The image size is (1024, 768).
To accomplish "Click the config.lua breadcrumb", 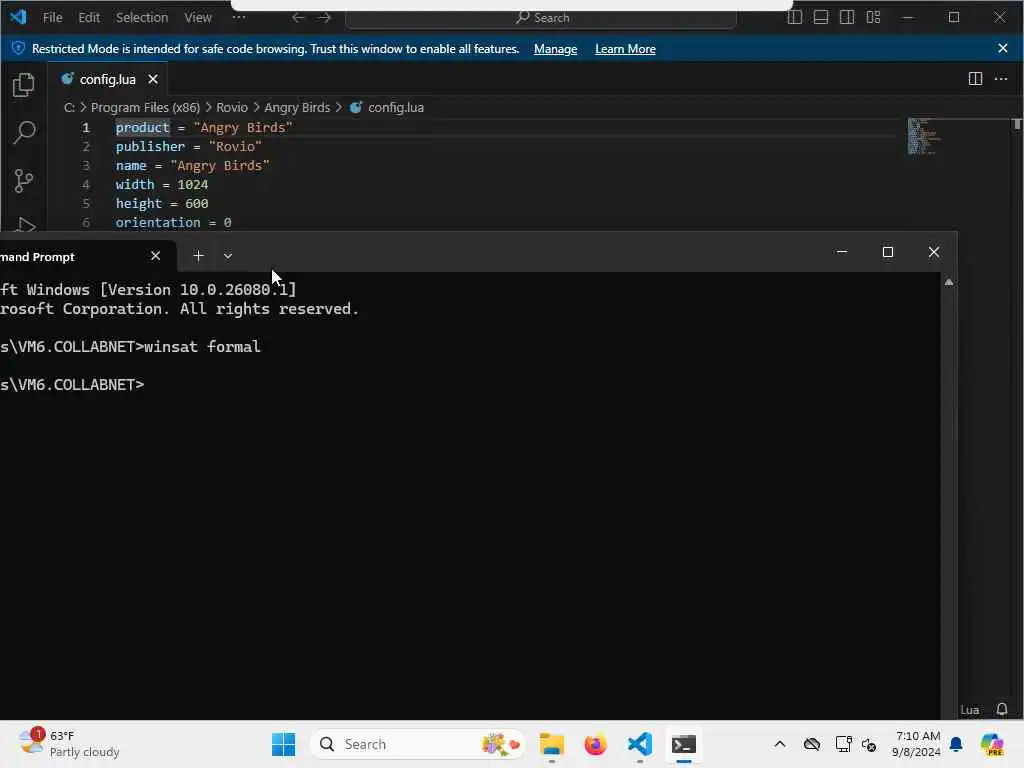I will pos(396,107).
